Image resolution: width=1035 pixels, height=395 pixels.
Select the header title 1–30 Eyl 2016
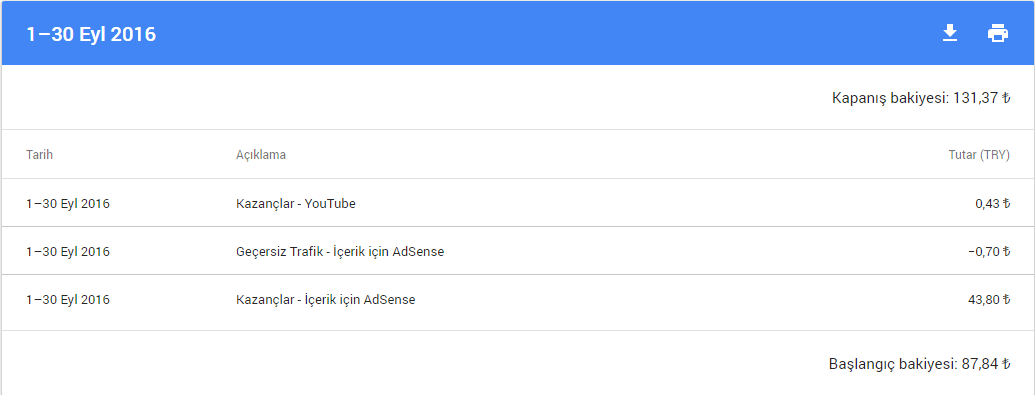(x=91, y=34)
